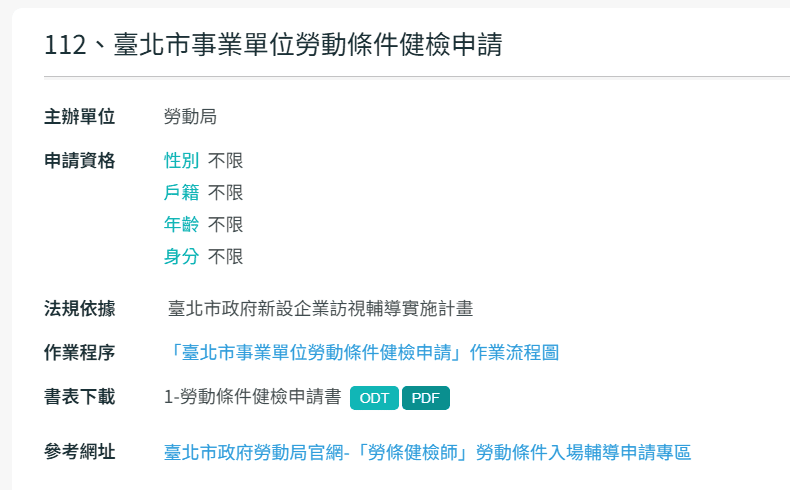Click the 書表下載 label
790x490 pixels.
80,397
